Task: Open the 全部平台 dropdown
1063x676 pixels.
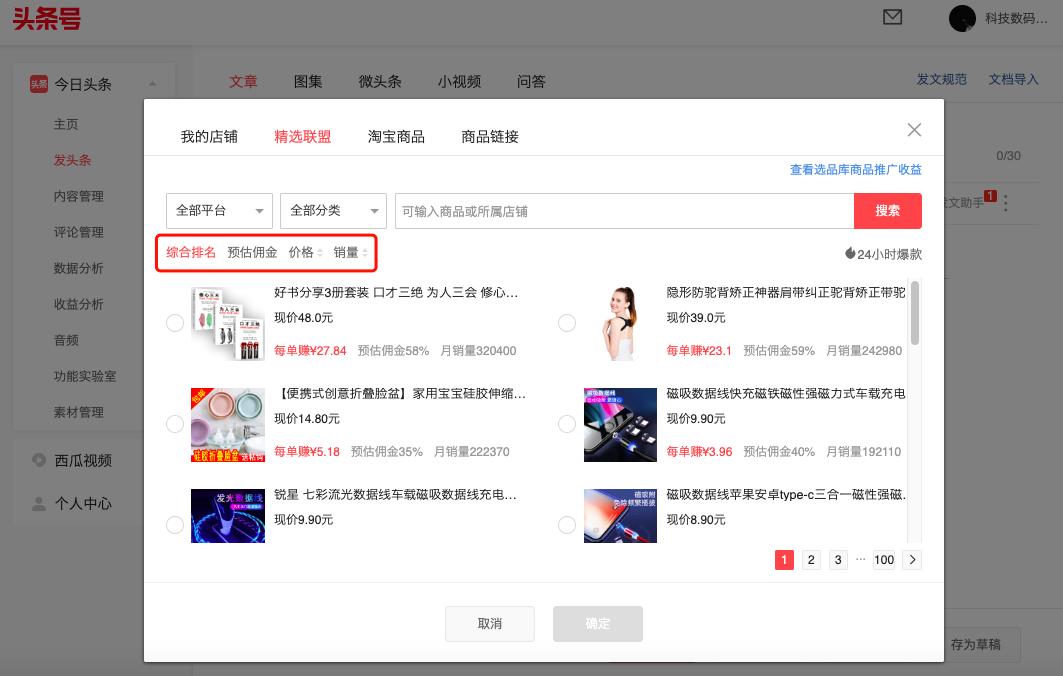Action: point(219,211)
